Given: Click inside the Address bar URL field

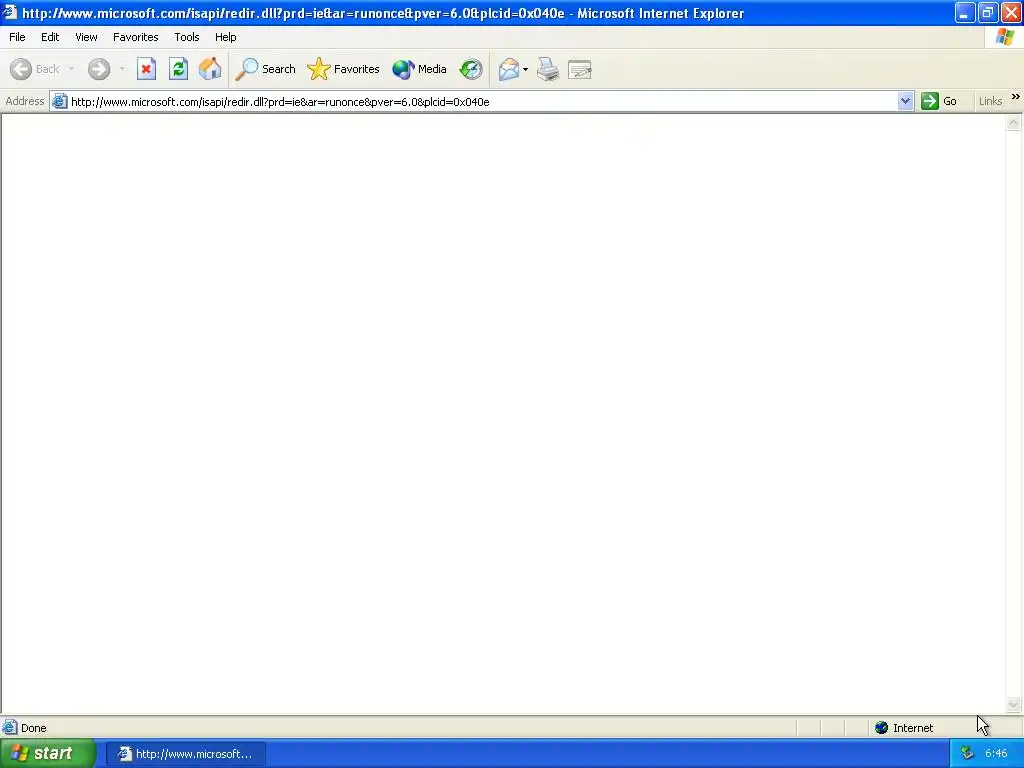Looking at the screenshot, I should [482, 102].
